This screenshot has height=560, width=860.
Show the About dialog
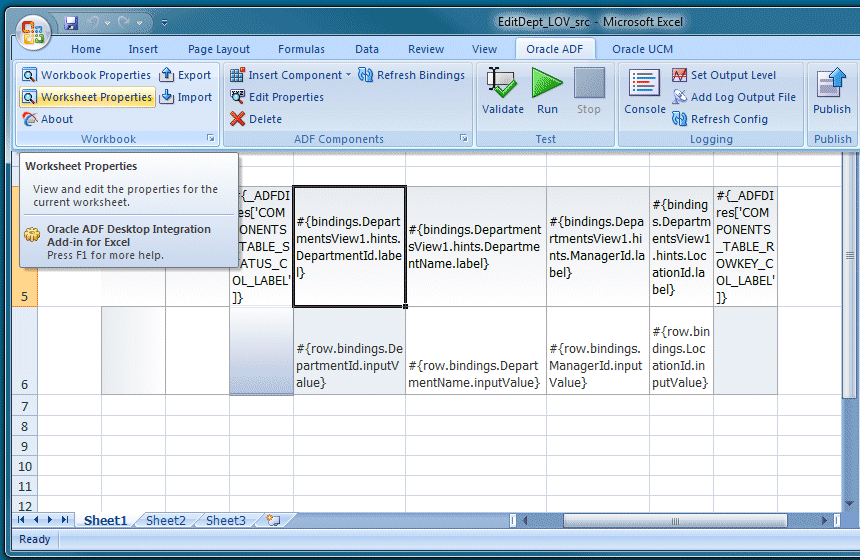[48, 119]
